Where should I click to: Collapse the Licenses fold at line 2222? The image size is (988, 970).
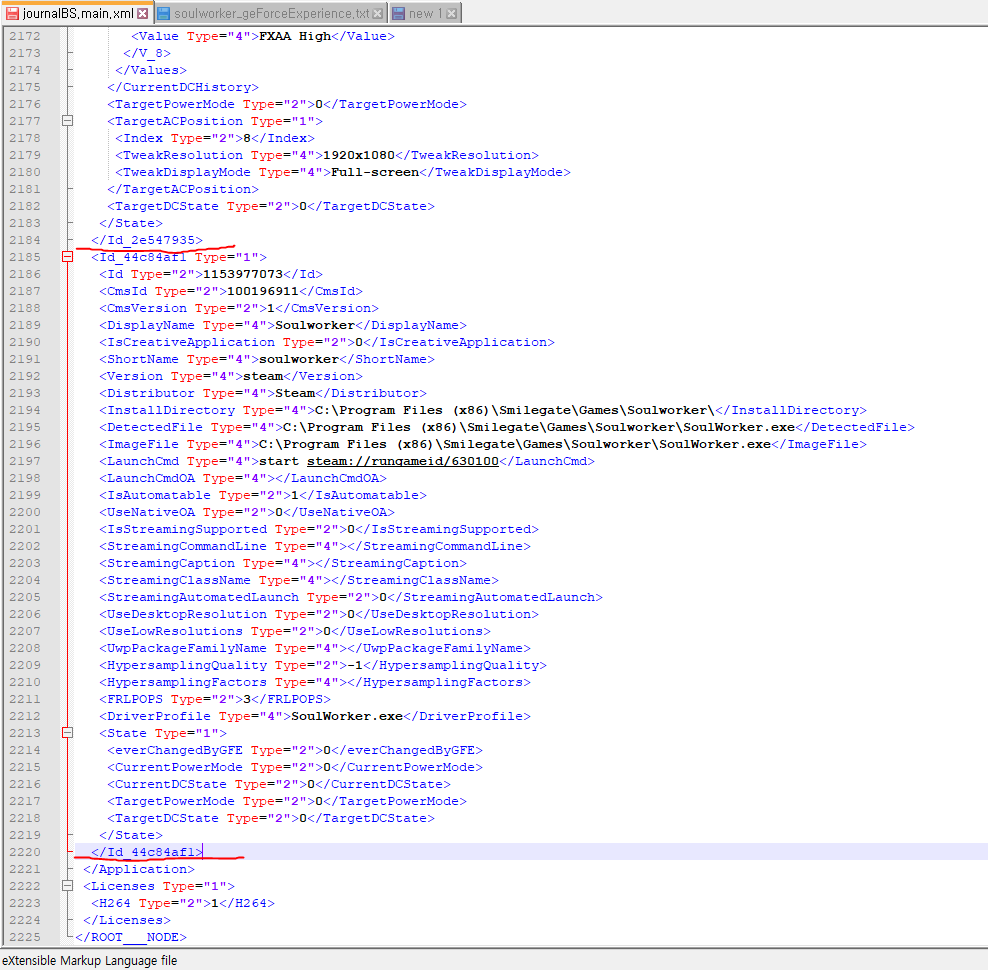coord(67,886)
